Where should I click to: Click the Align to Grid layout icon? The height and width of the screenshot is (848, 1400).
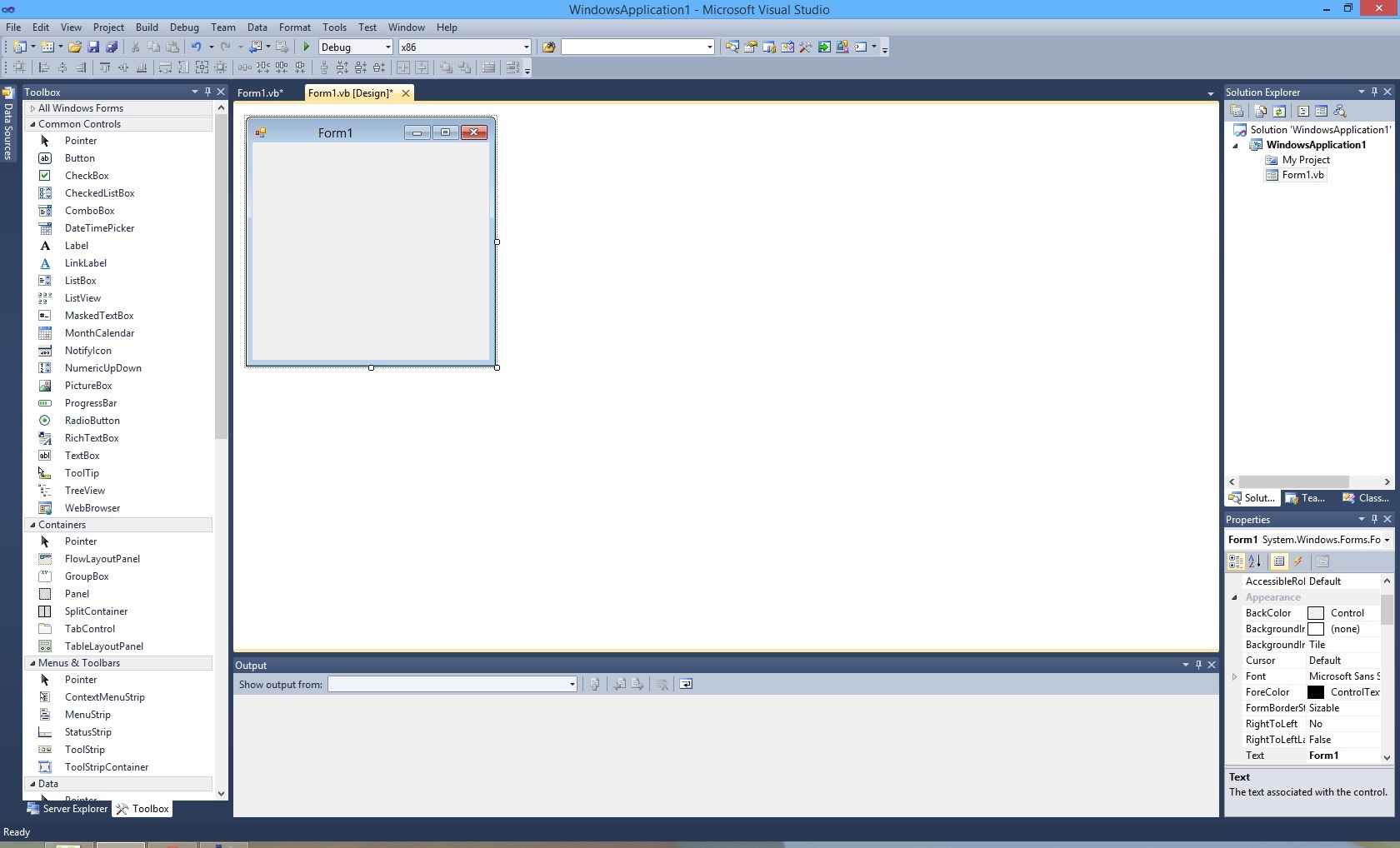coord(18,67)
